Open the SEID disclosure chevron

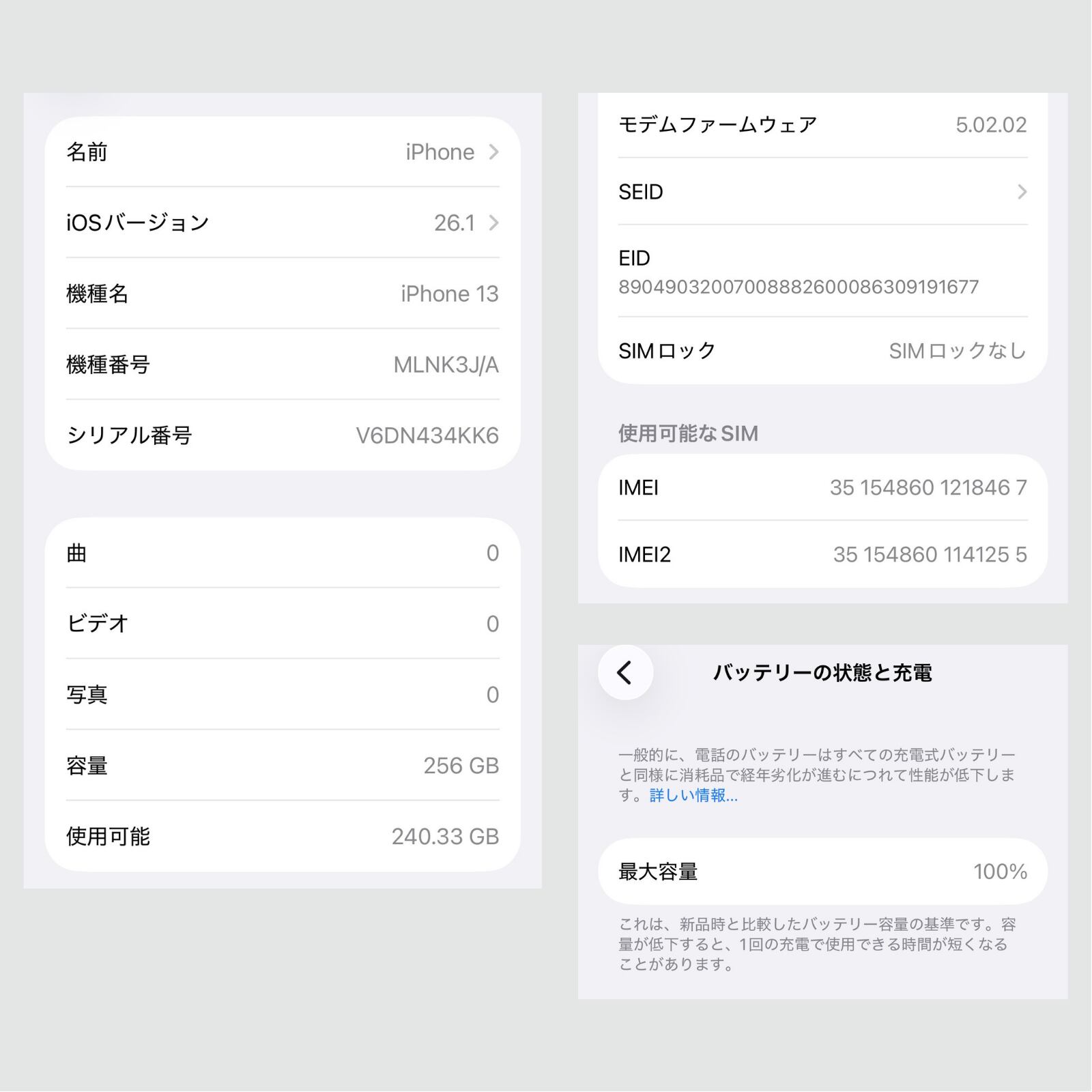point(1022,192)
